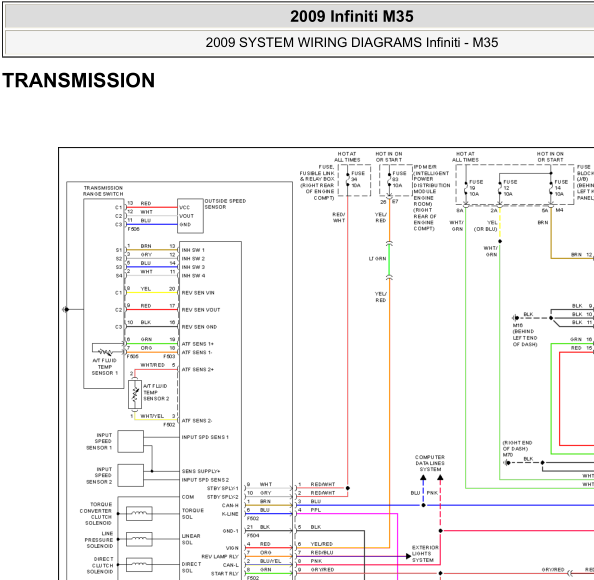
Task: Click the "IPDM E/R" module description
Action: coord(431,198)
